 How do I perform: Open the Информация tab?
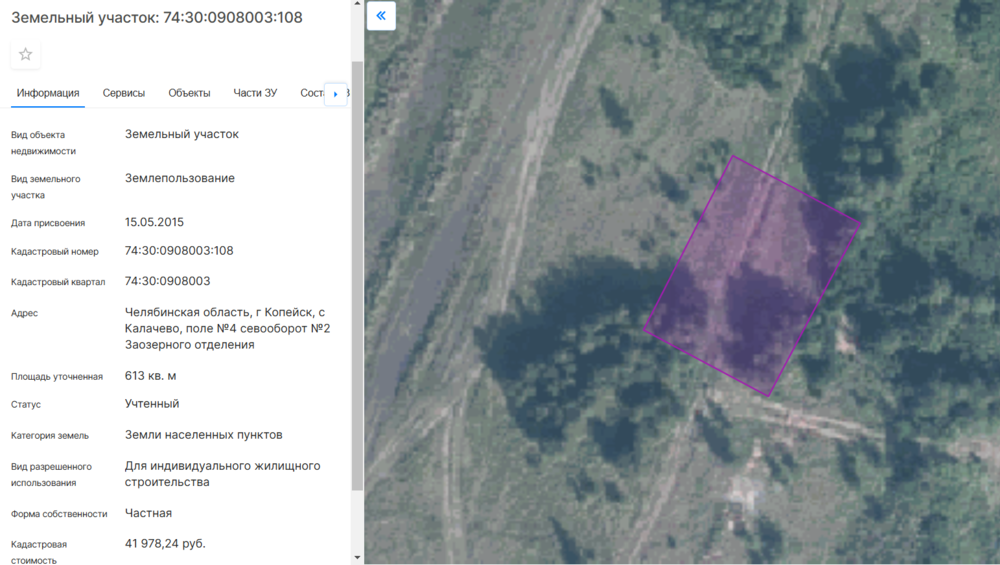click(x=48, y=93)
